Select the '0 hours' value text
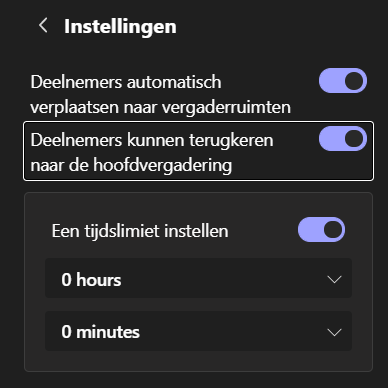This screenshot has width=388, height=388. (91, 279)
